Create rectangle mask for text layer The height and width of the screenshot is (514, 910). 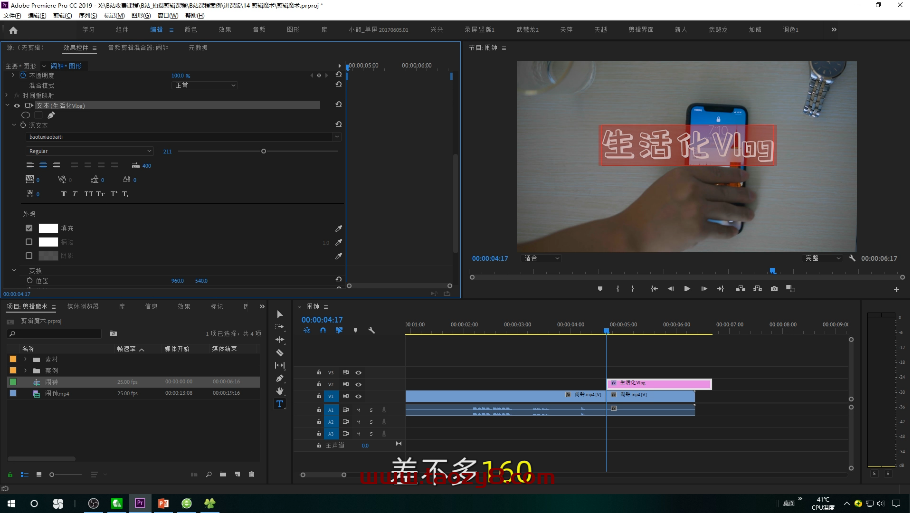click(39, 115)
